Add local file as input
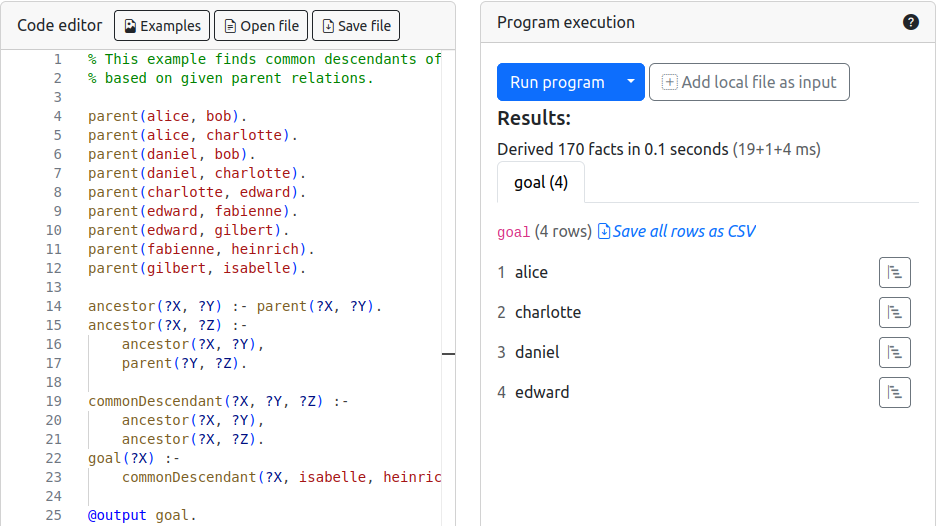937x526 pixels. [749, 82]
